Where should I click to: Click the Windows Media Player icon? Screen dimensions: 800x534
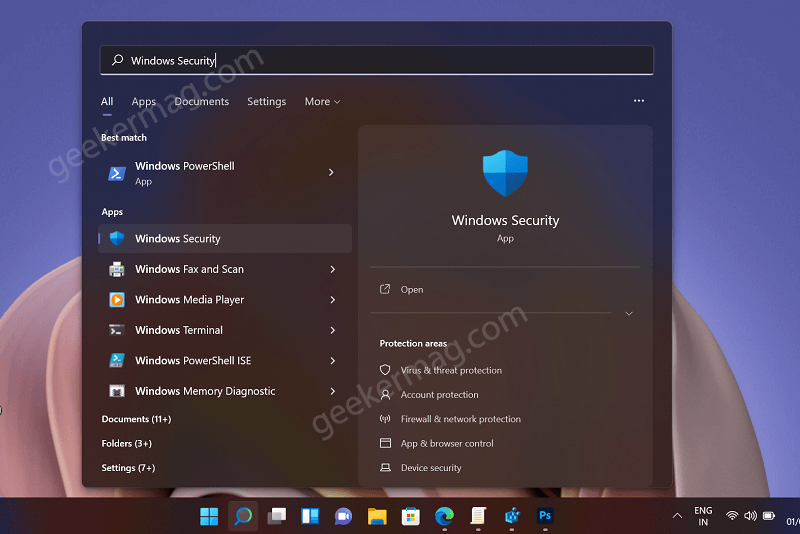[117, 299]
